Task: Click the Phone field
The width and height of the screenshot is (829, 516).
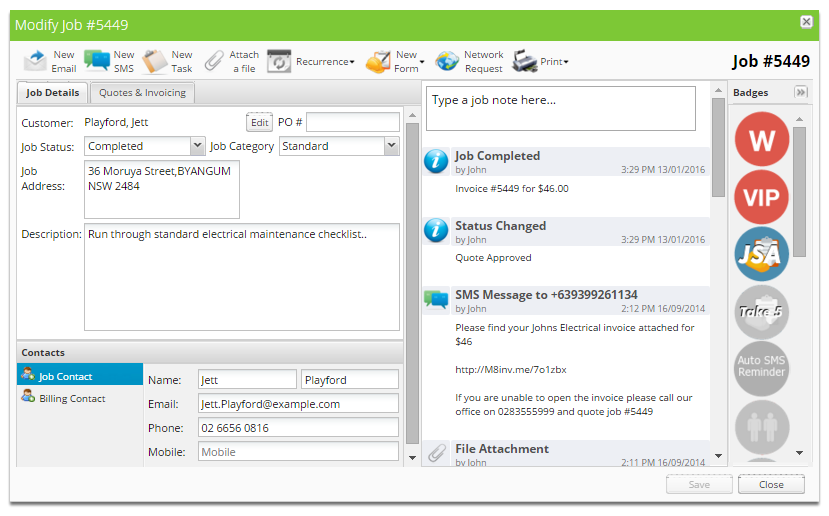Action: tap(298, 428)
